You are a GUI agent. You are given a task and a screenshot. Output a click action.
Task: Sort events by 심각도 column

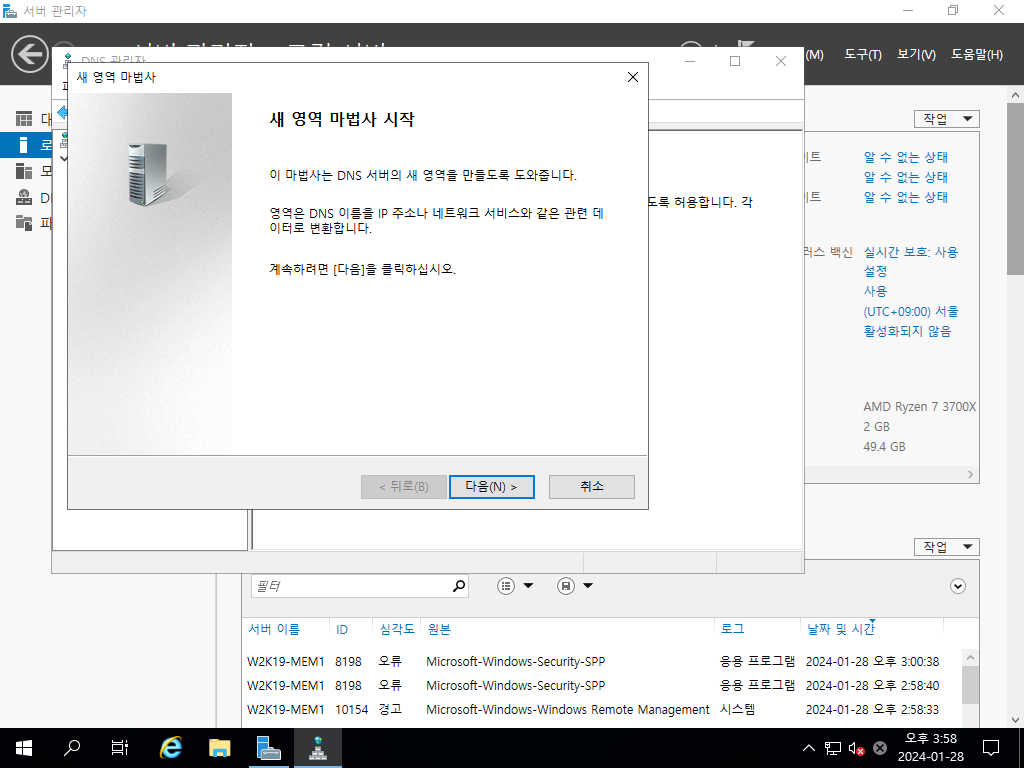click(396, 629)
